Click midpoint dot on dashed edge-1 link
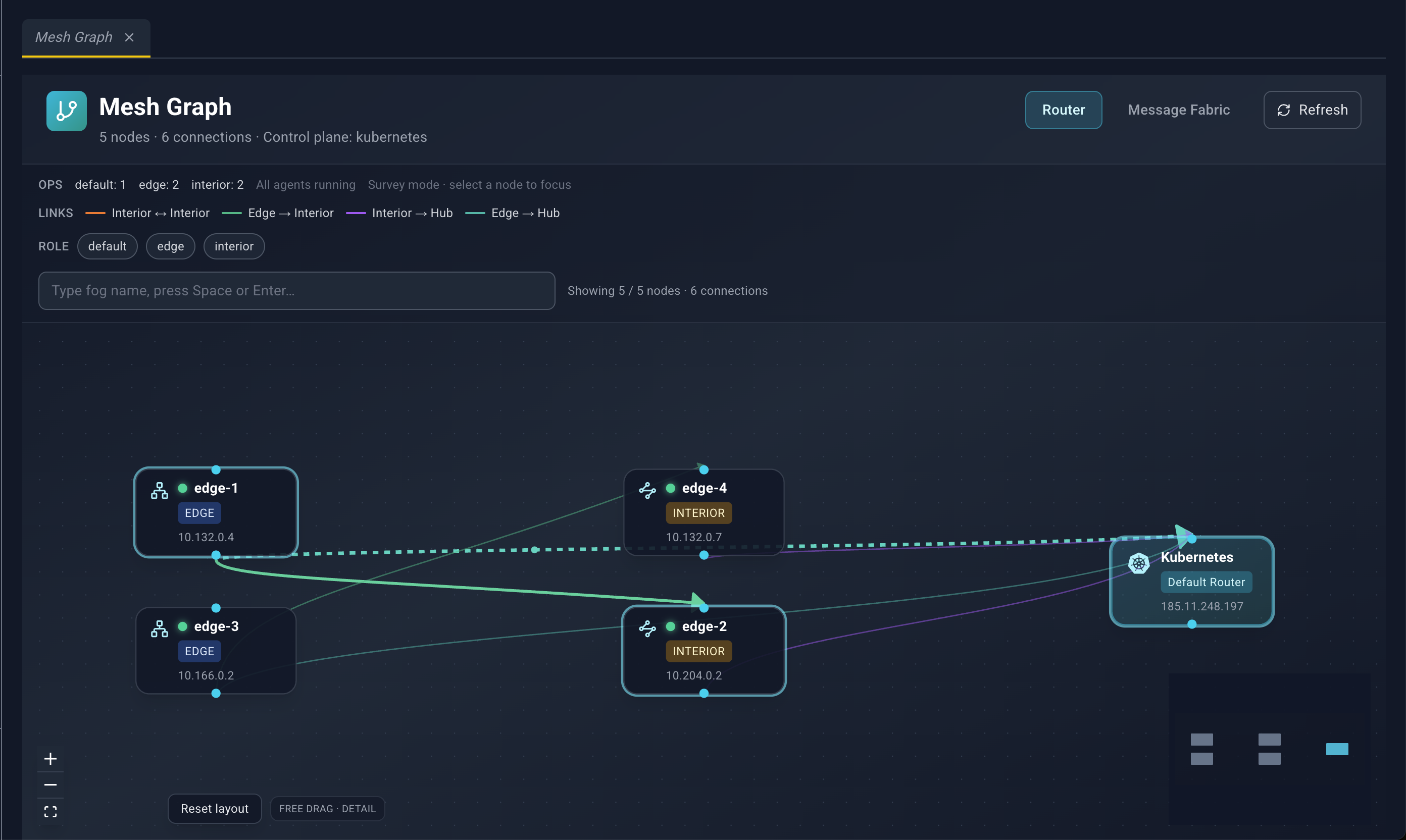 click(534, 550)
